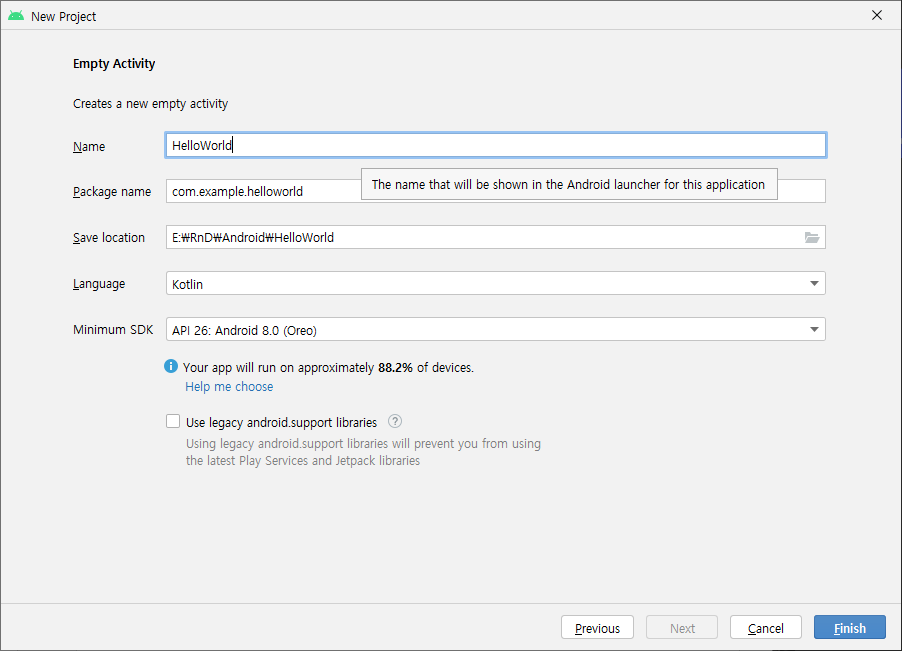Open the Language dropdown showing Kotlin
The height and width of the screenshot is (651, 902).
[495, 284]
